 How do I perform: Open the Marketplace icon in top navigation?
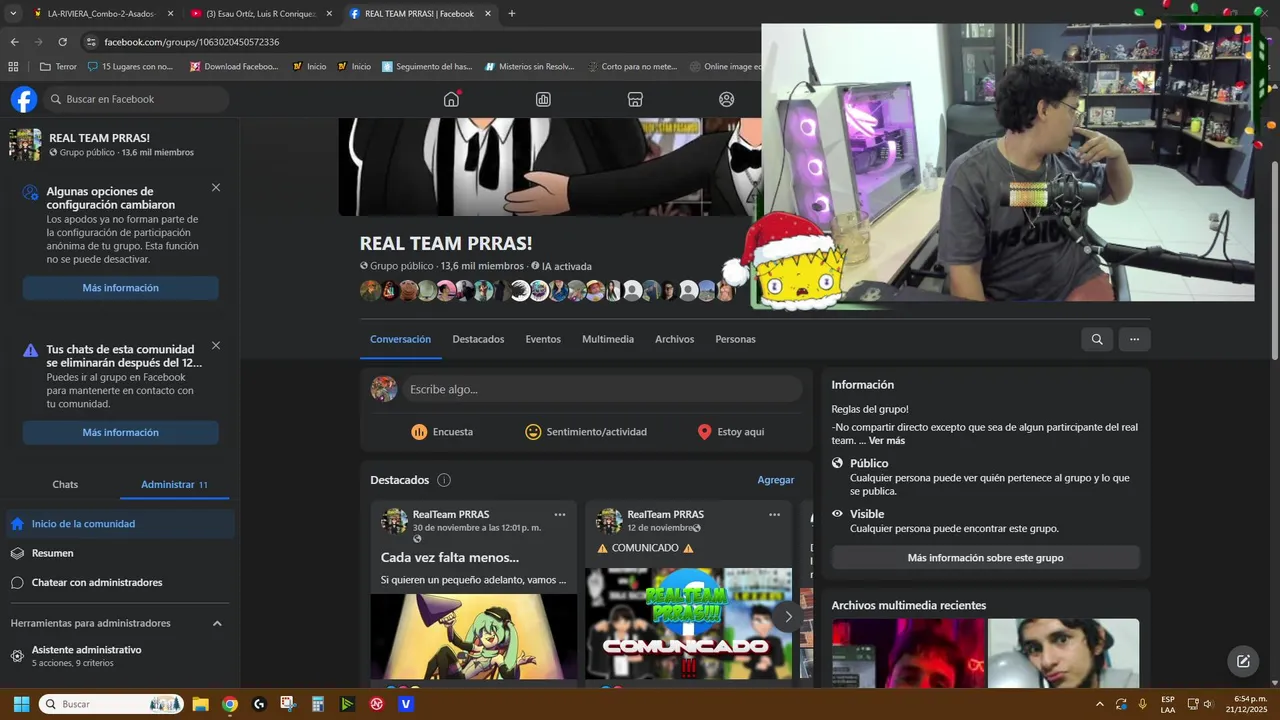click(x=635, y=99)
